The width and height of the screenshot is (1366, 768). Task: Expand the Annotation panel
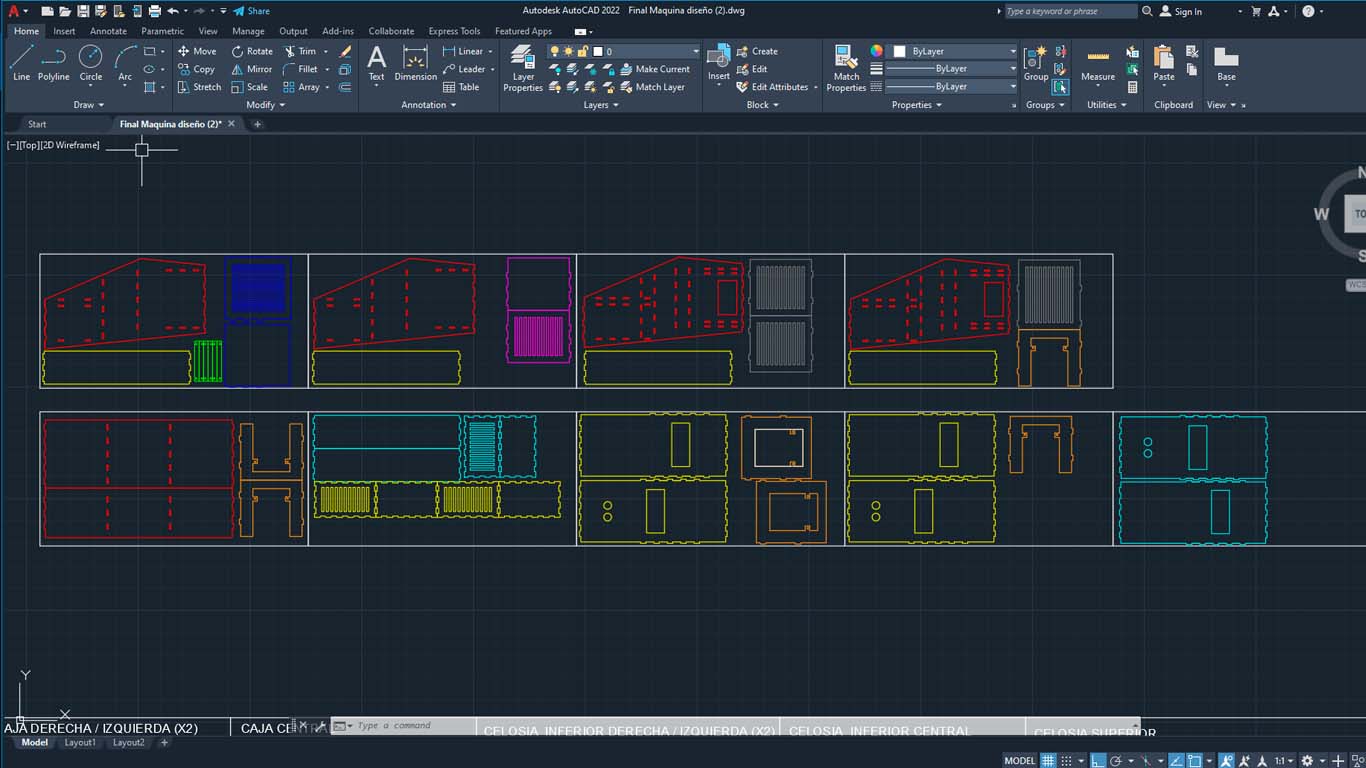(428, 105)
